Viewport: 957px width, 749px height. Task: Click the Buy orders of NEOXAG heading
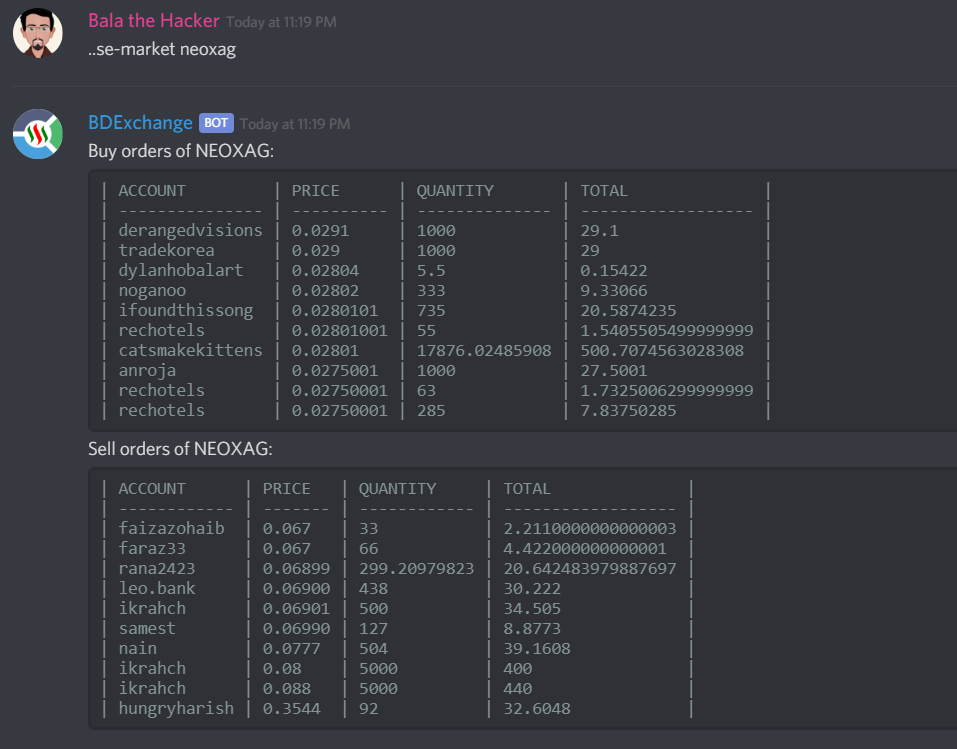point(181,151)
